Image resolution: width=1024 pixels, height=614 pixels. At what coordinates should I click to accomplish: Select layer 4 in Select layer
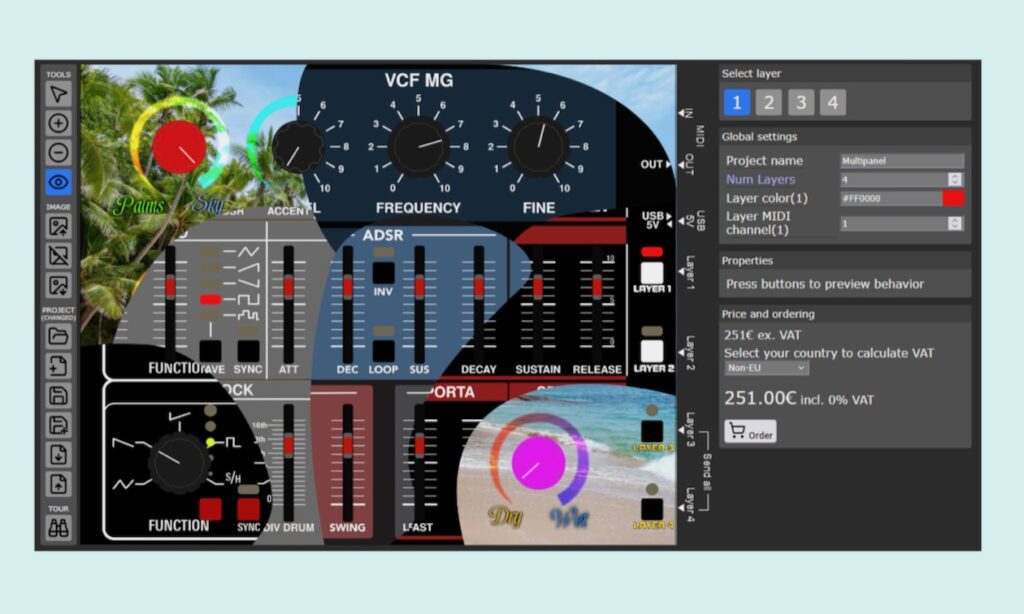pyautogui.click(x=833, y=101)
